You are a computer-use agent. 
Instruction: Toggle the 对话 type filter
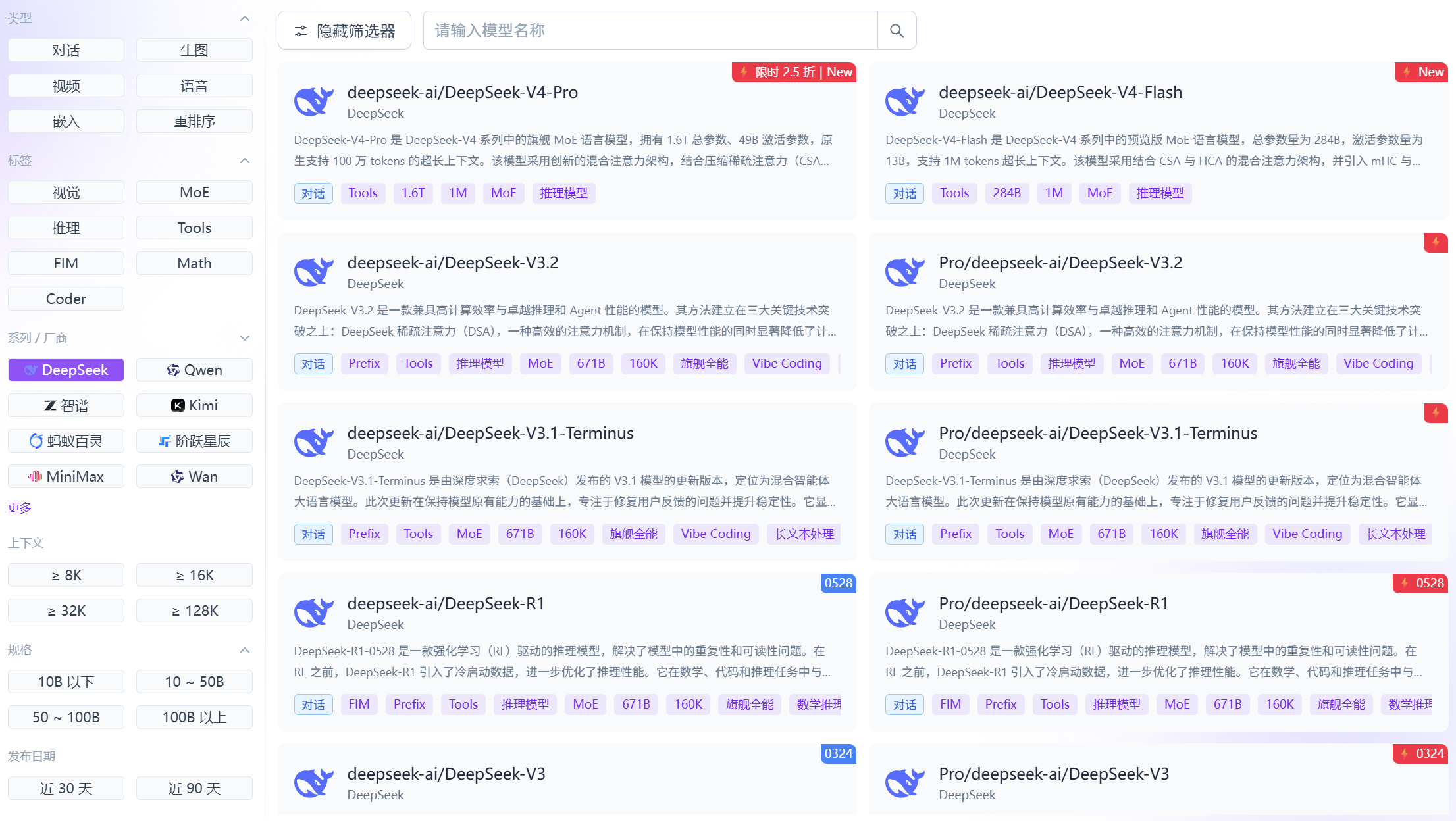66,50
